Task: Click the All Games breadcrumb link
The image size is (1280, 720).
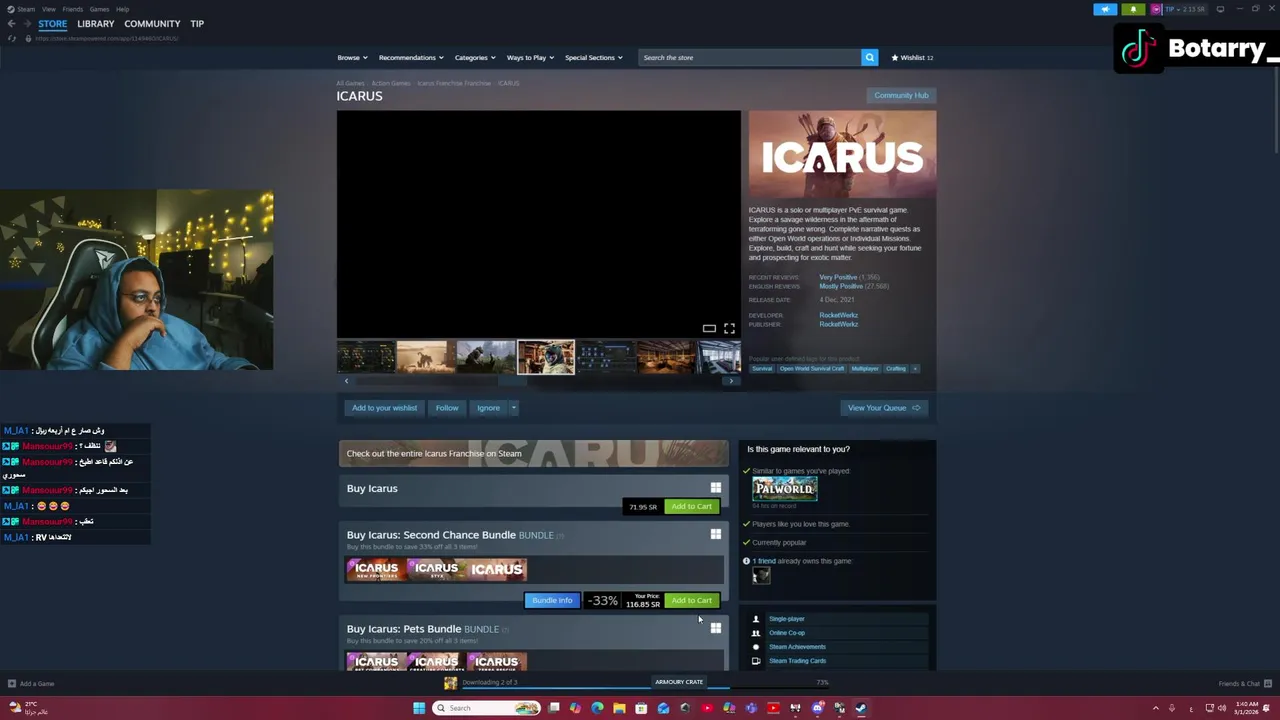Action: pos(350,83)
